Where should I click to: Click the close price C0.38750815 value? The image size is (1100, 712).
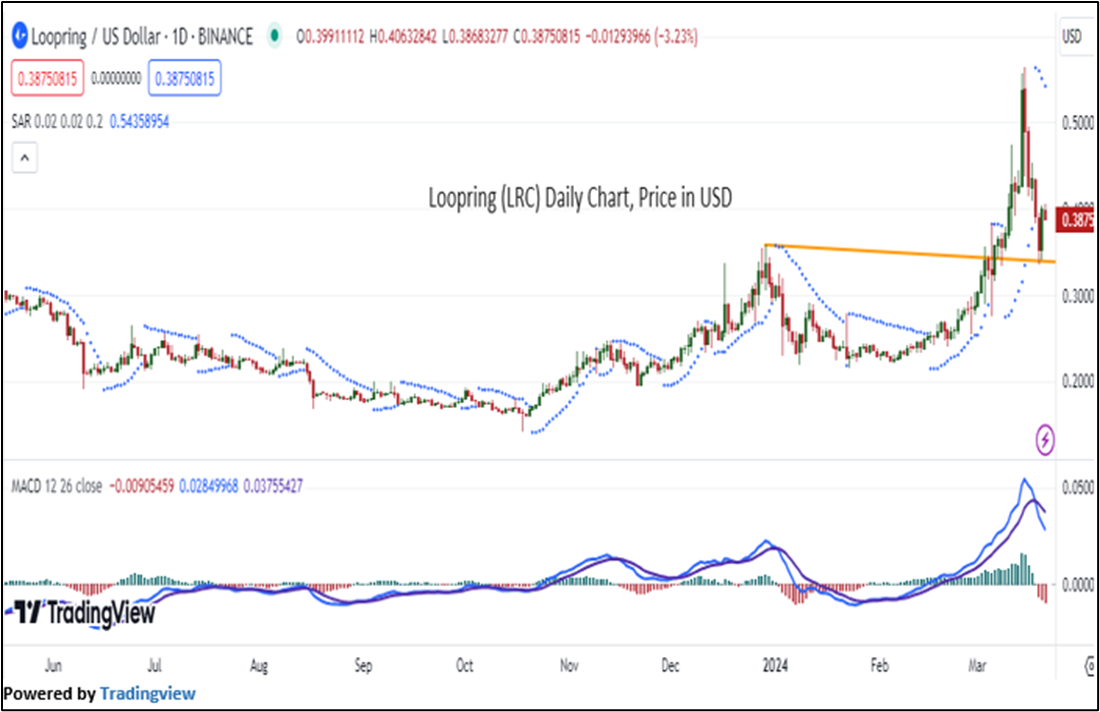coord(547,36)
